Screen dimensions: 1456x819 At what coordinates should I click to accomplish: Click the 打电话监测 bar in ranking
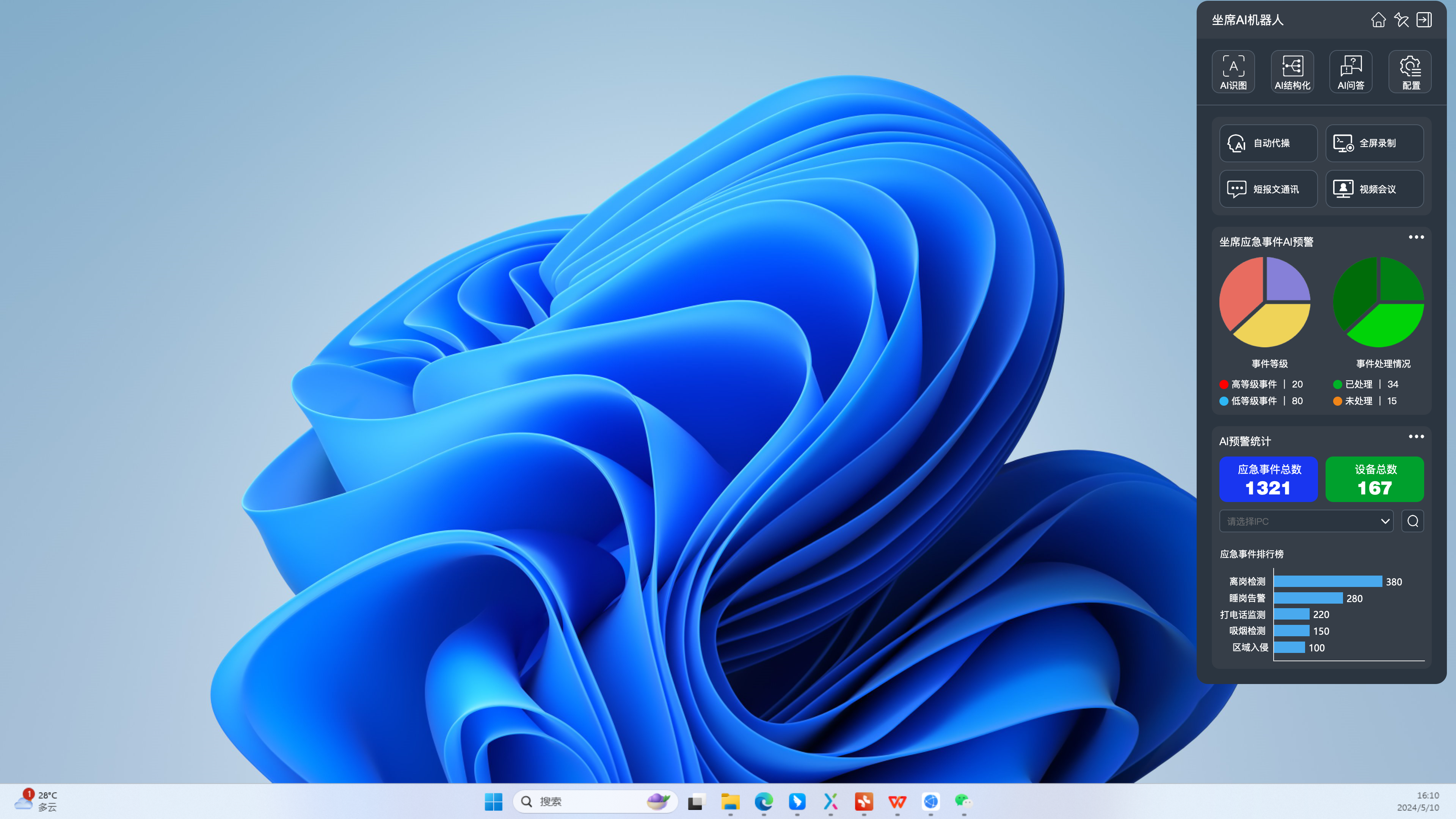(x=1291, y=614)
